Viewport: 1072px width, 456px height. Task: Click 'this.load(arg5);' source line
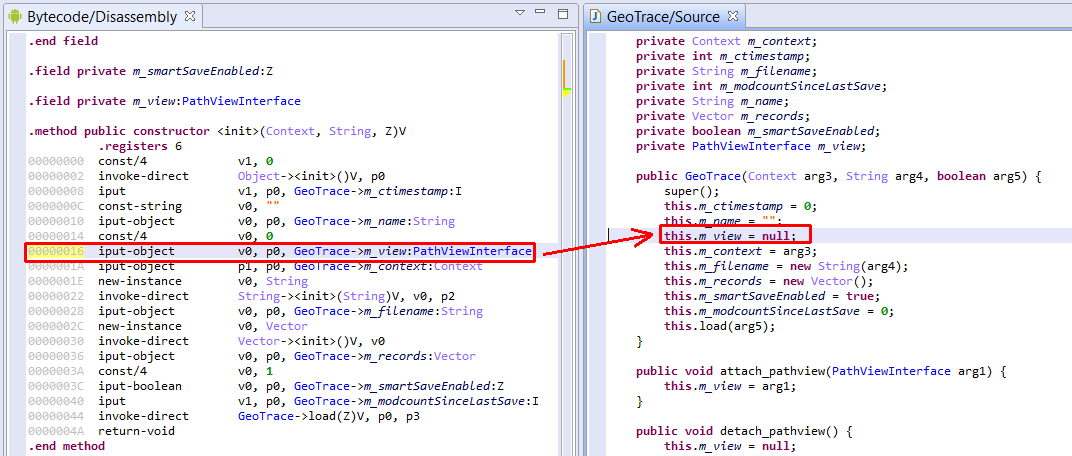(x=719, y=327)
